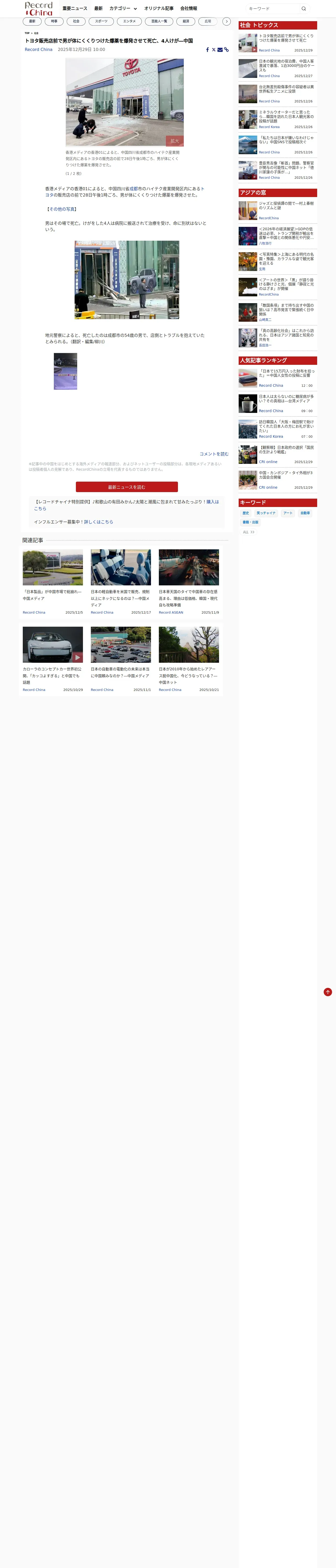Open 2026年の経済展望 article
The height and width of the screenshot is (1568, 336).
[277, 236]
